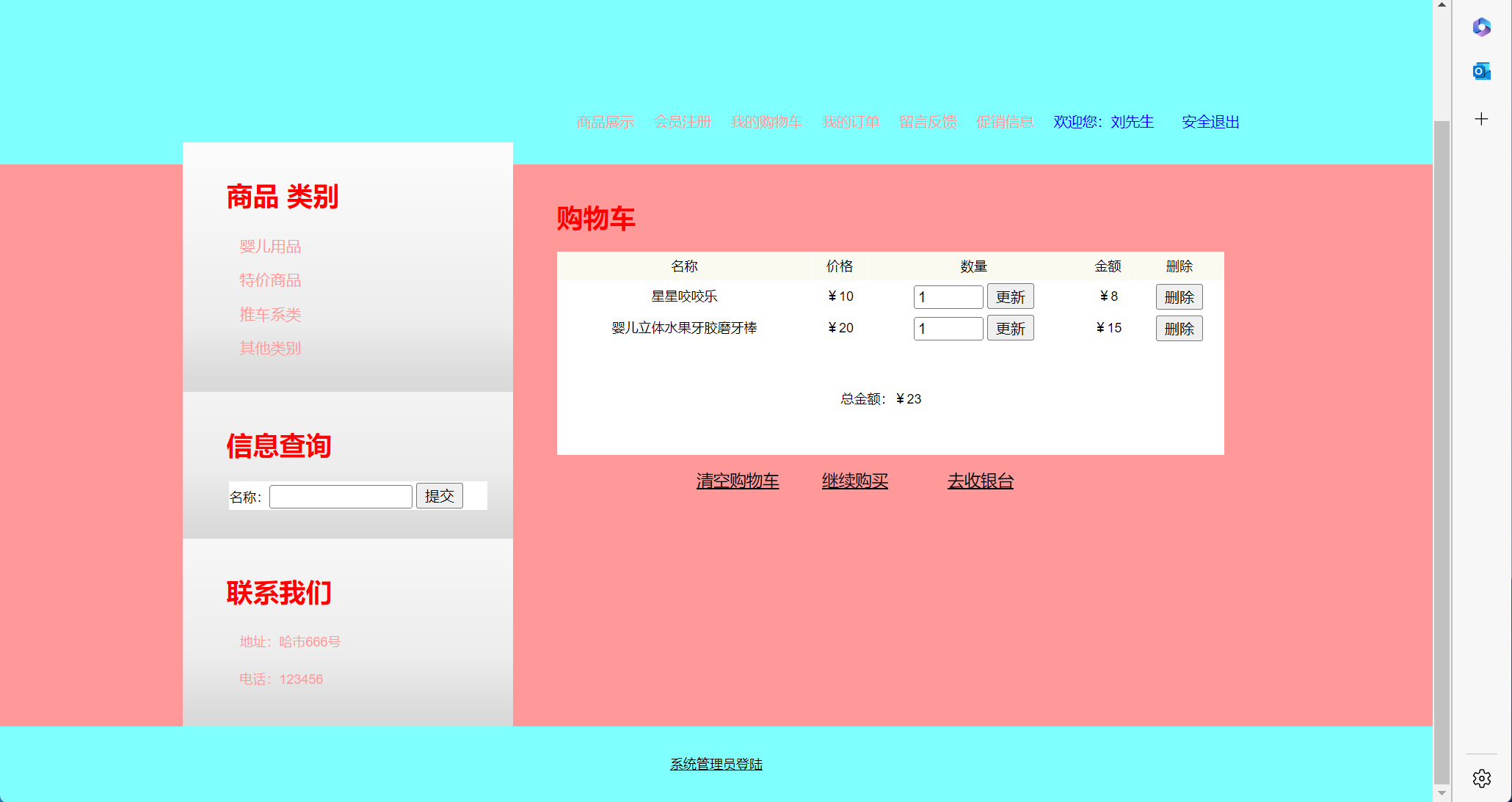
Task: View 促销信息 promotions
Action: pyautogui.click(x=1004, y=122)
